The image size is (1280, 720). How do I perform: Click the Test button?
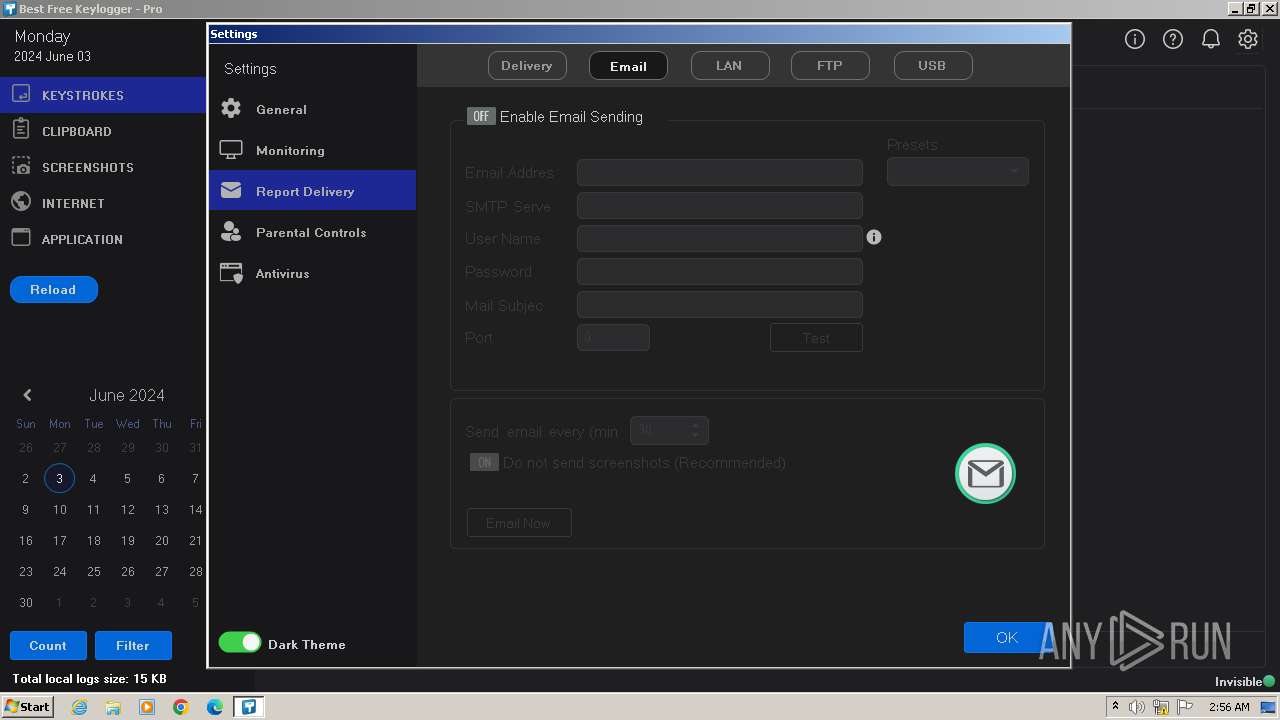[x=816, y=338]
